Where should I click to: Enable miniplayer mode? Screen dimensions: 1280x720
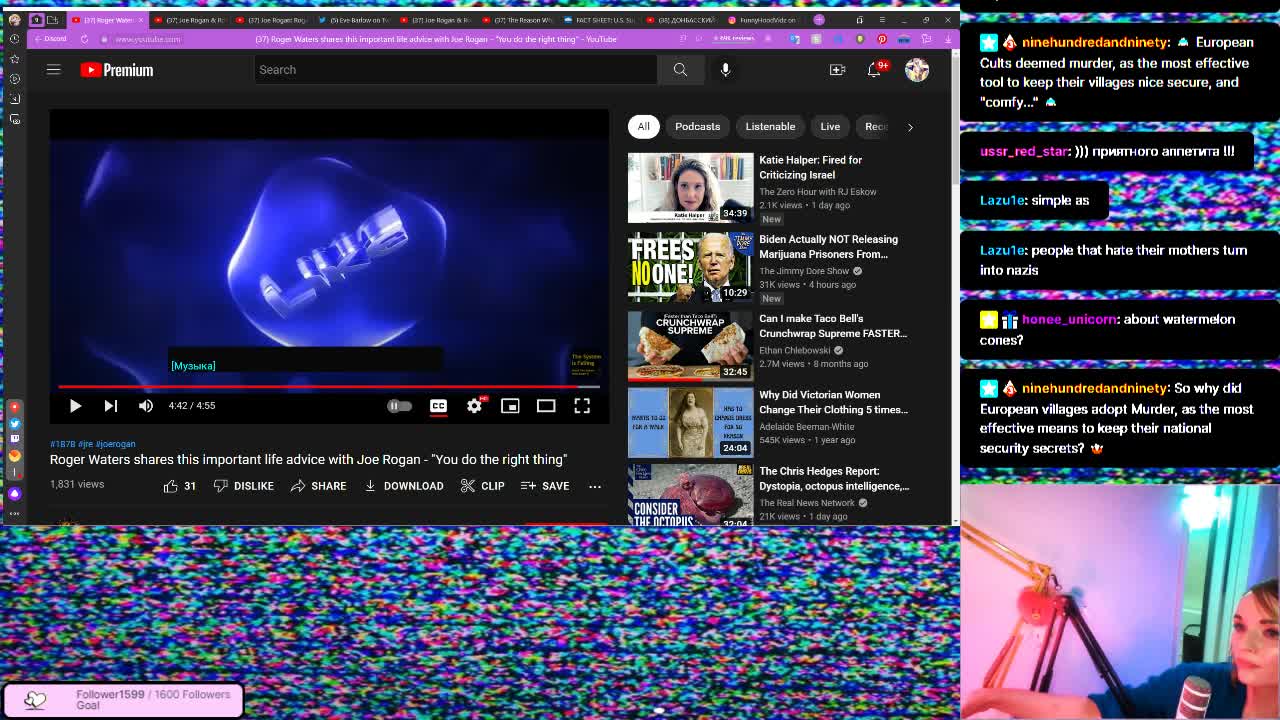pyautogui.click(x=510, y=406)
